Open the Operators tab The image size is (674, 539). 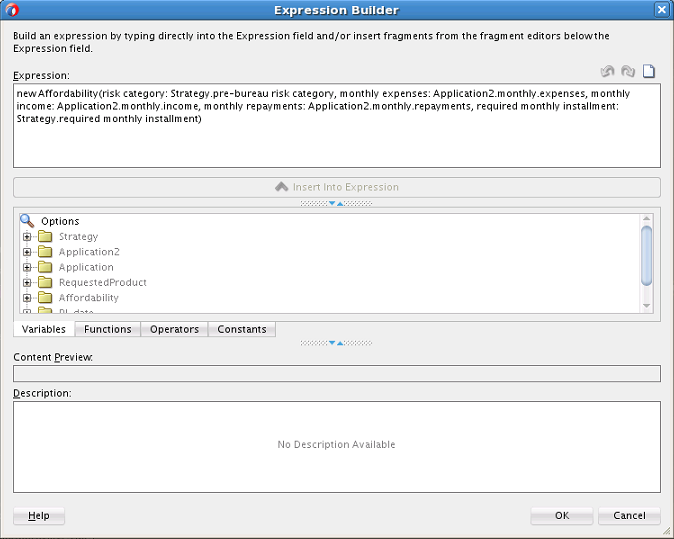point(174,329)
